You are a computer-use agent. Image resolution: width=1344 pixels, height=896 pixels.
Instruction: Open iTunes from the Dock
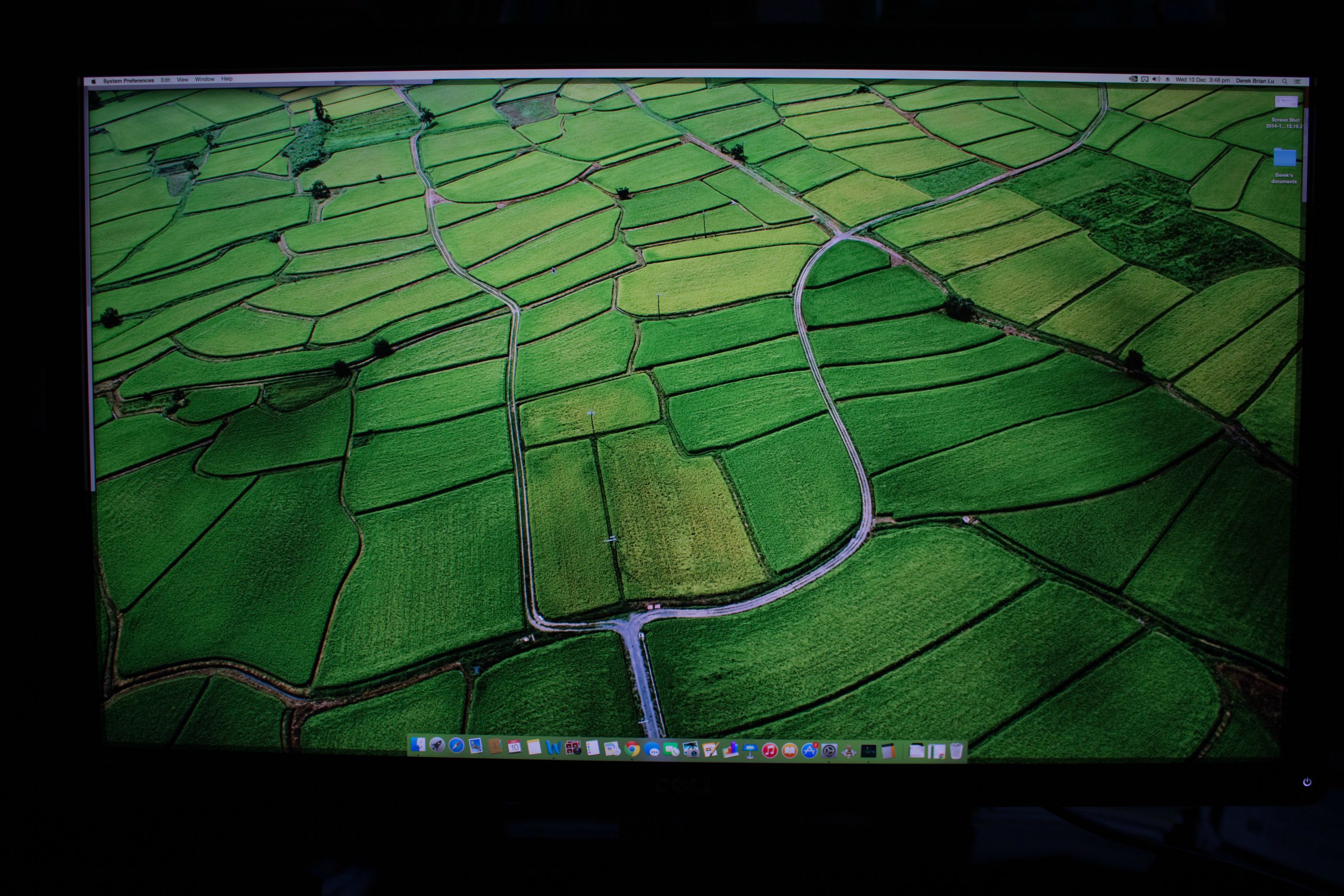pos(770,750)
